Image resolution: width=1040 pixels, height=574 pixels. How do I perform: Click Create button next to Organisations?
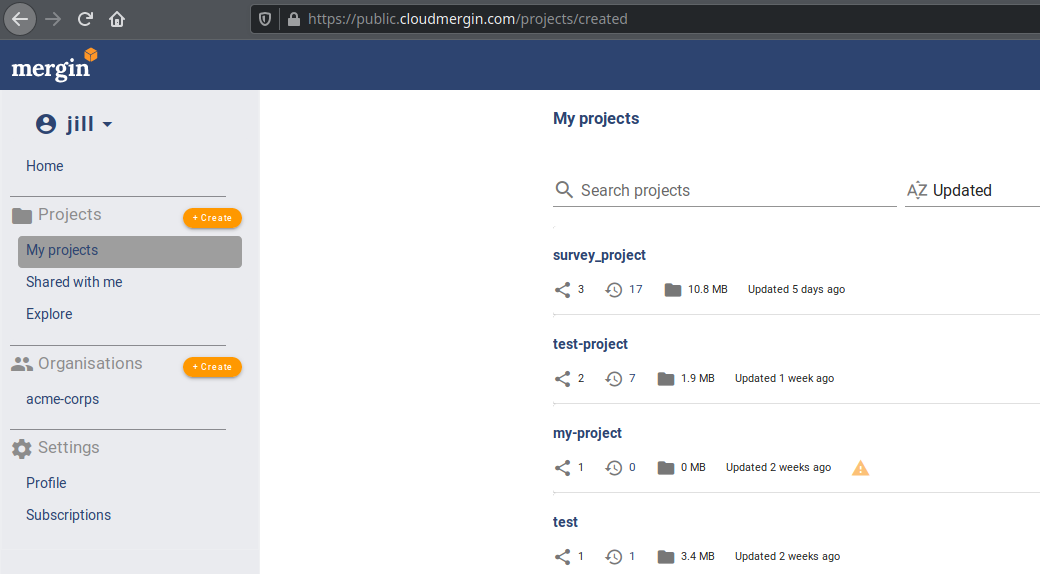click(x=212, y=367)
